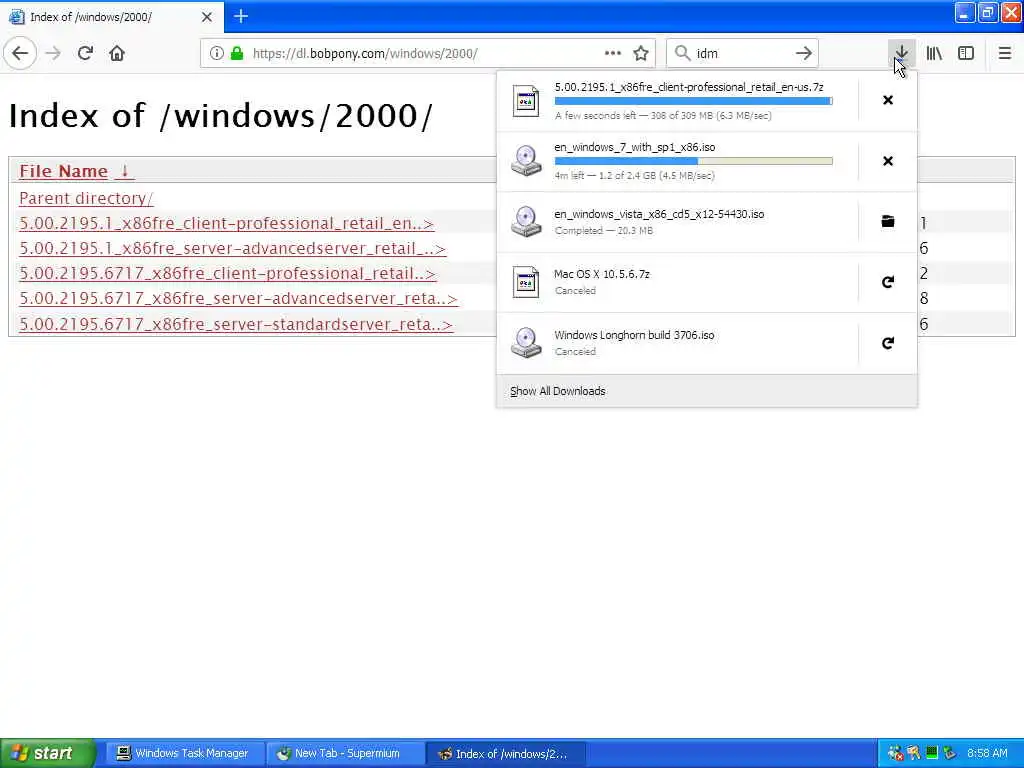
Task: Click the disc icon for Longhorn build 3706
Action: (x=526, y=343)
